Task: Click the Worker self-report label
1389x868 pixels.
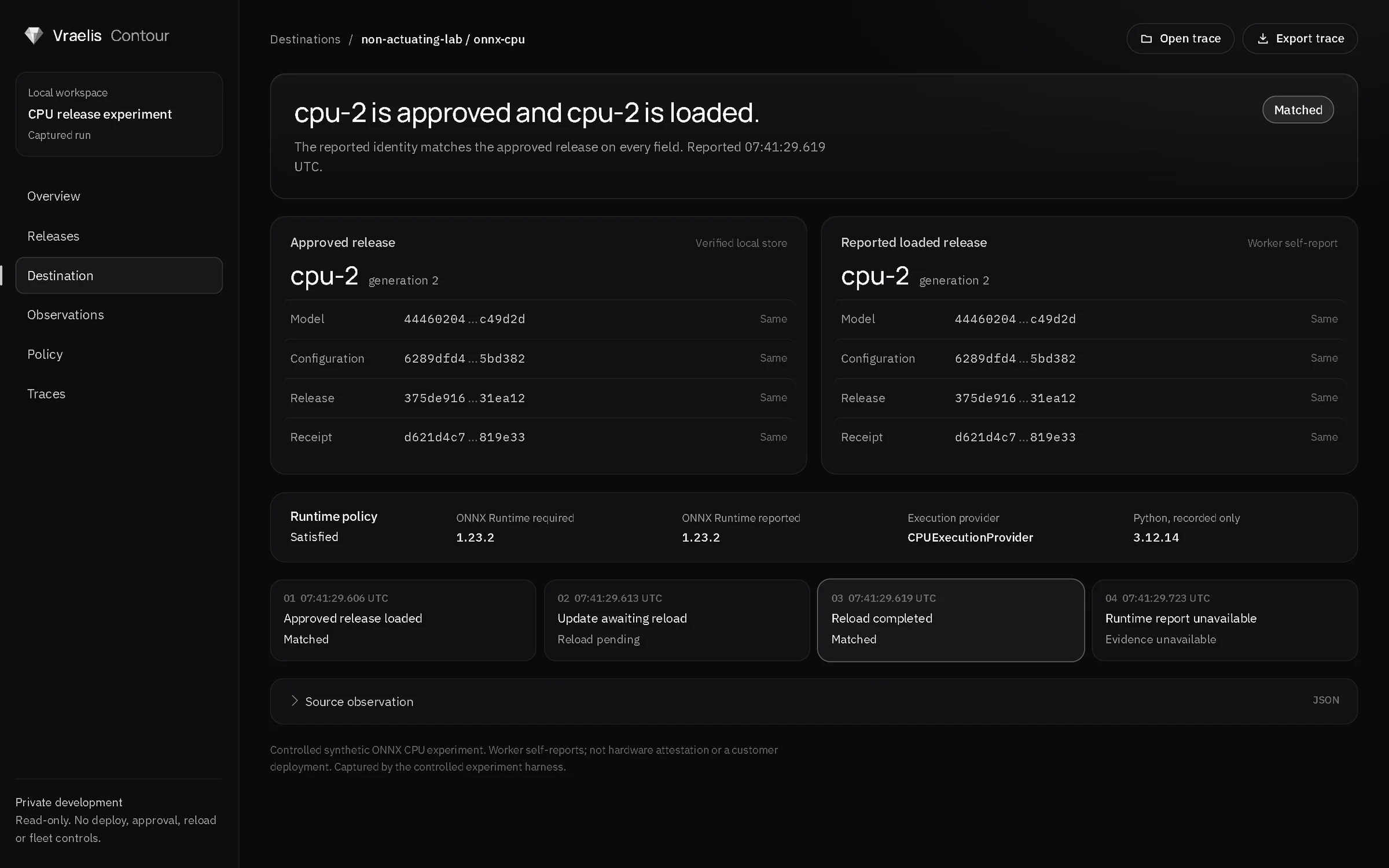Action: click(1292, 243)
